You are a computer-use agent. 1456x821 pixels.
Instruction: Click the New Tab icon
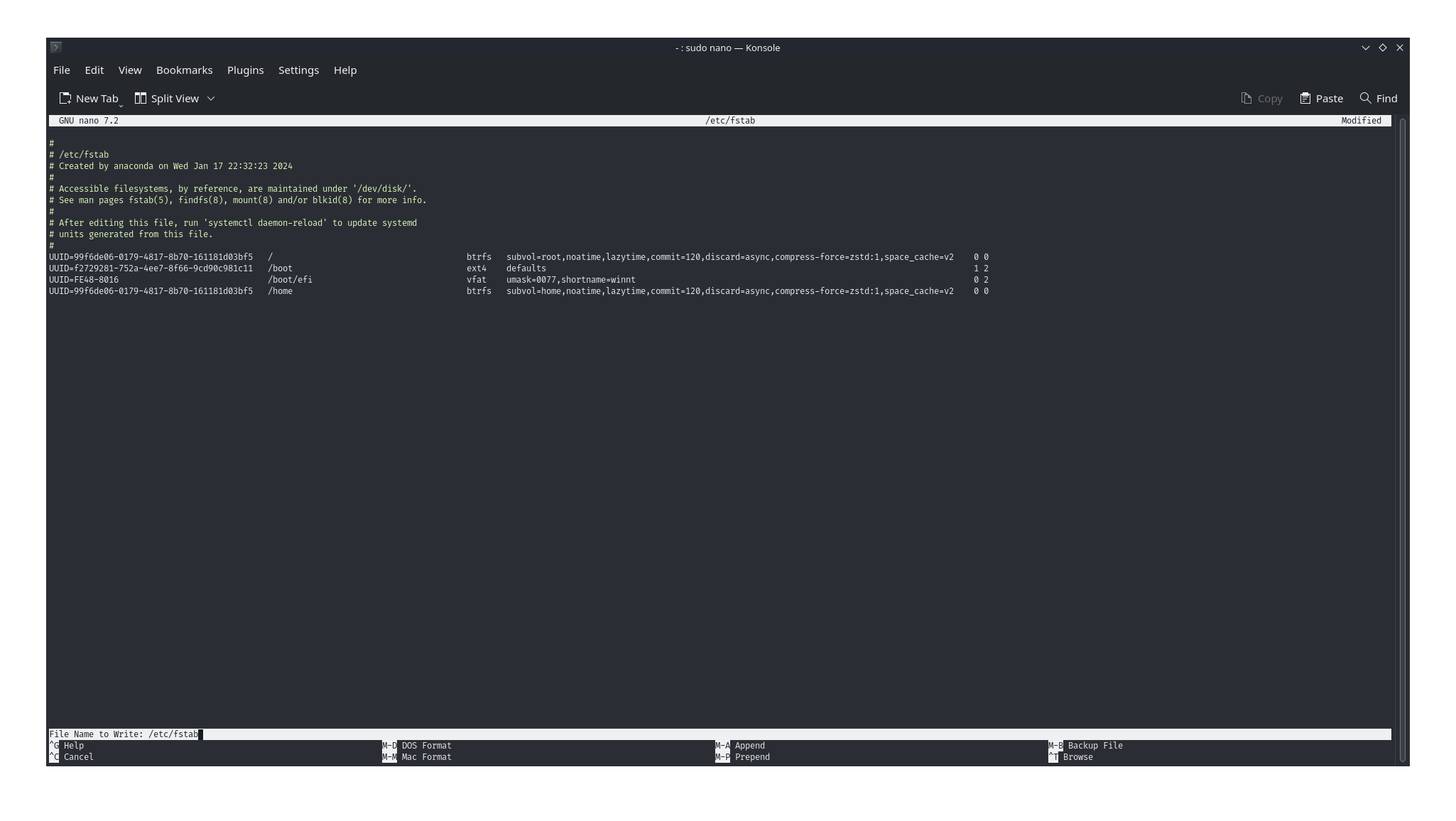click(x=65, y=98)
